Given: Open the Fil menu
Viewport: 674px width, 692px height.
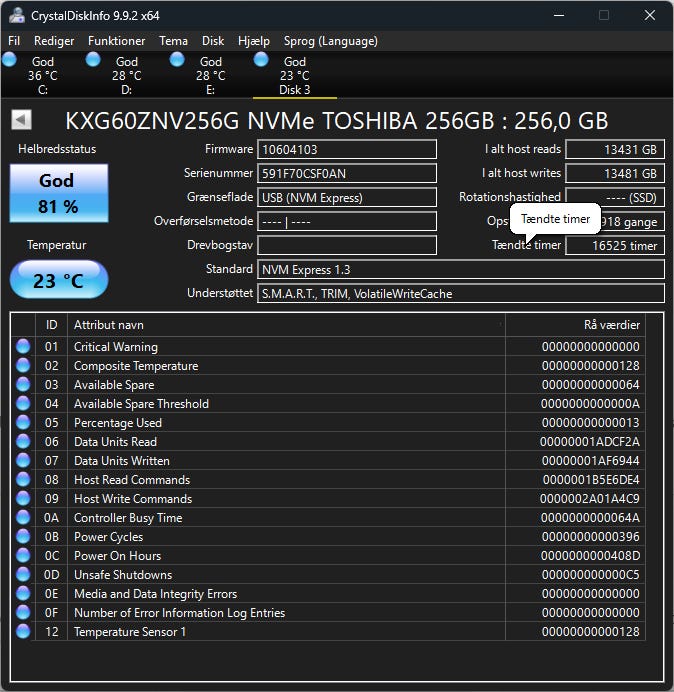Looking at the screenshot, I should (14, 41).
